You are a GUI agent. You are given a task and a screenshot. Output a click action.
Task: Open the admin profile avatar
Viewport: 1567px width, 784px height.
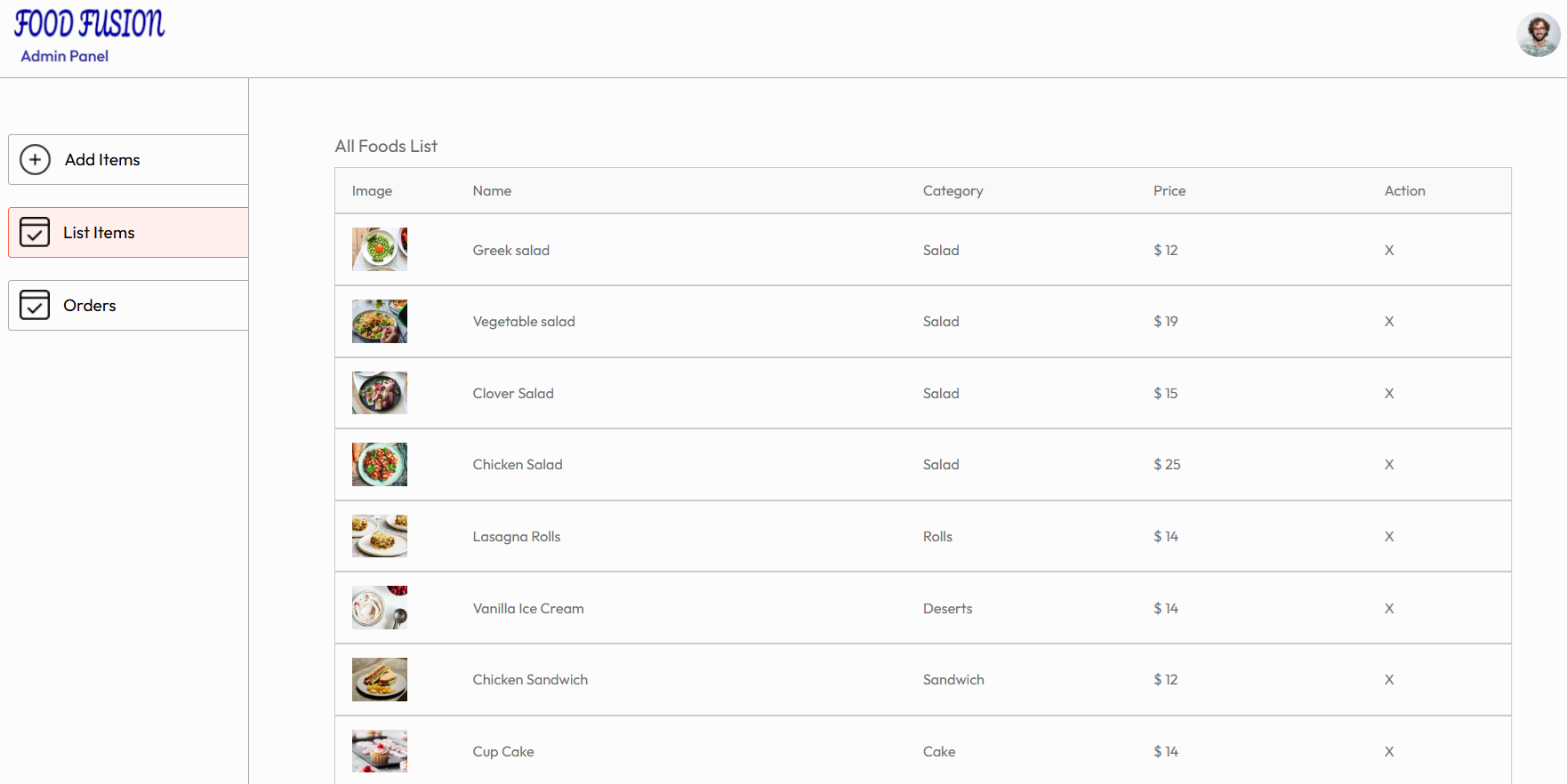coord(1538,36)
